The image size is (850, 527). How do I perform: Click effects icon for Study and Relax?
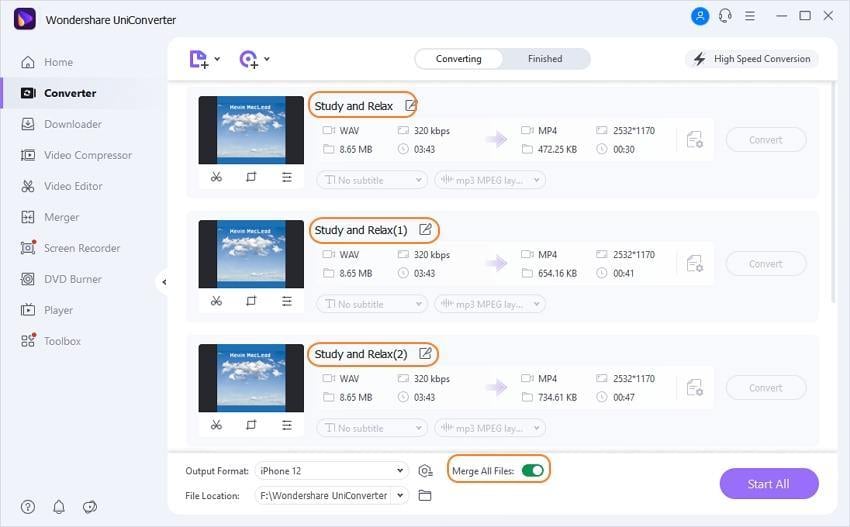point(287,177)
